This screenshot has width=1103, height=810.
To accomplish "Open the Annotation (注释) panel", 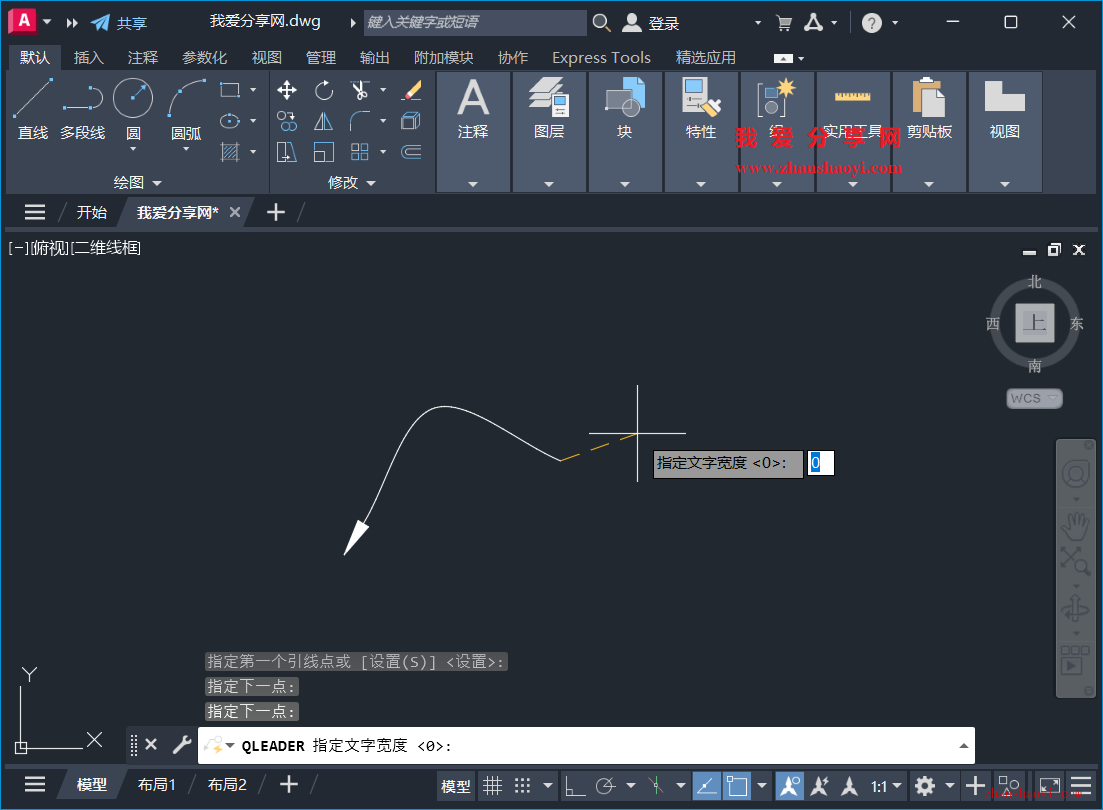I will point(473,132).
